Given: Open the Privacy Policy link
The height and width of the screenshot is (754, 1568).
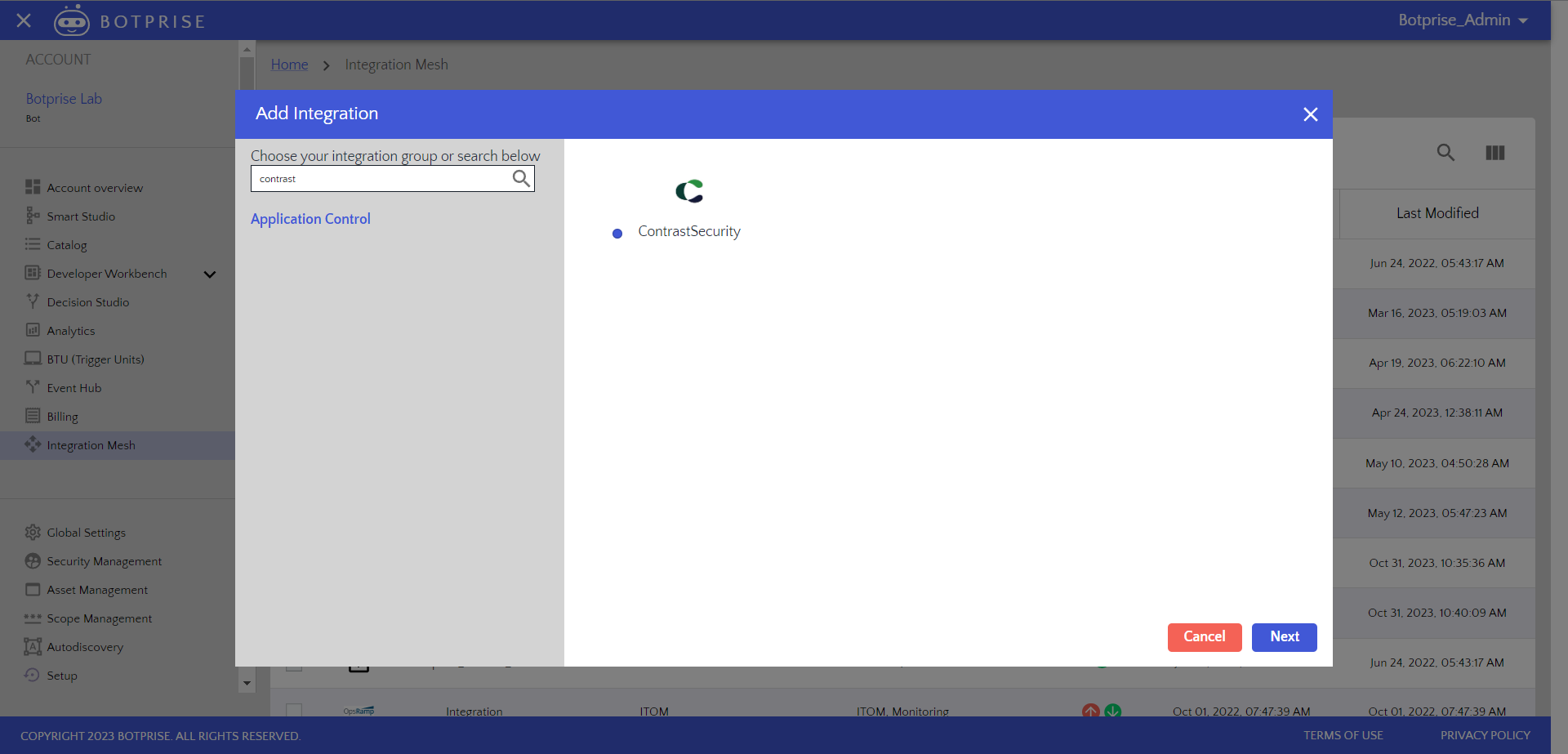Looking at the screenshot, I should 1486,735.
